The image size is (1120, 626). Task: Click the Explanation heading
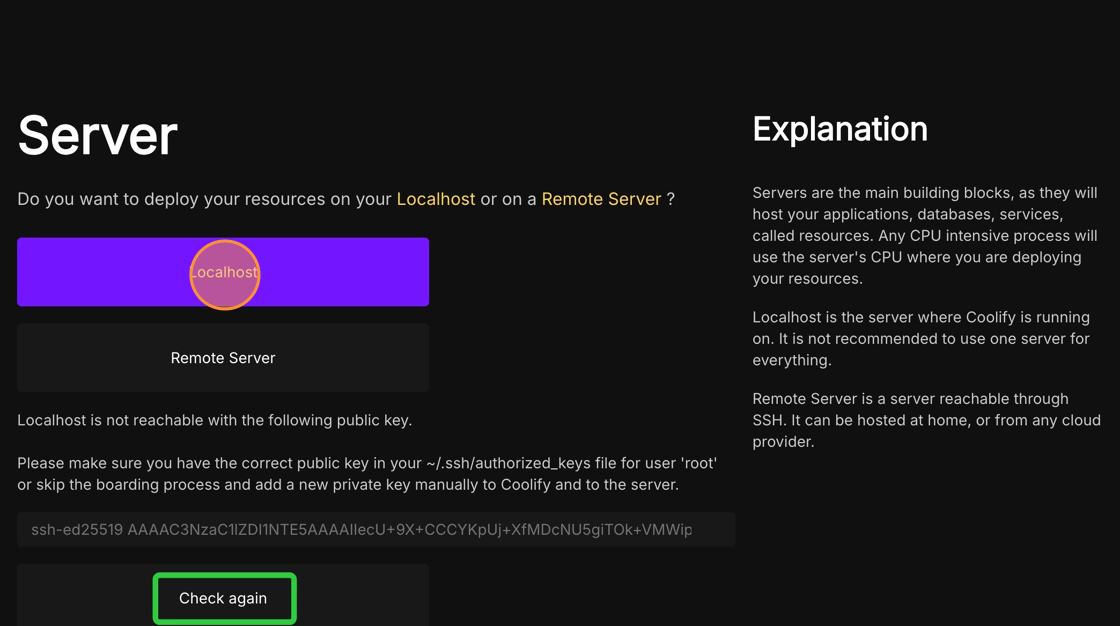pyautogui.click(x=839, y=129)
